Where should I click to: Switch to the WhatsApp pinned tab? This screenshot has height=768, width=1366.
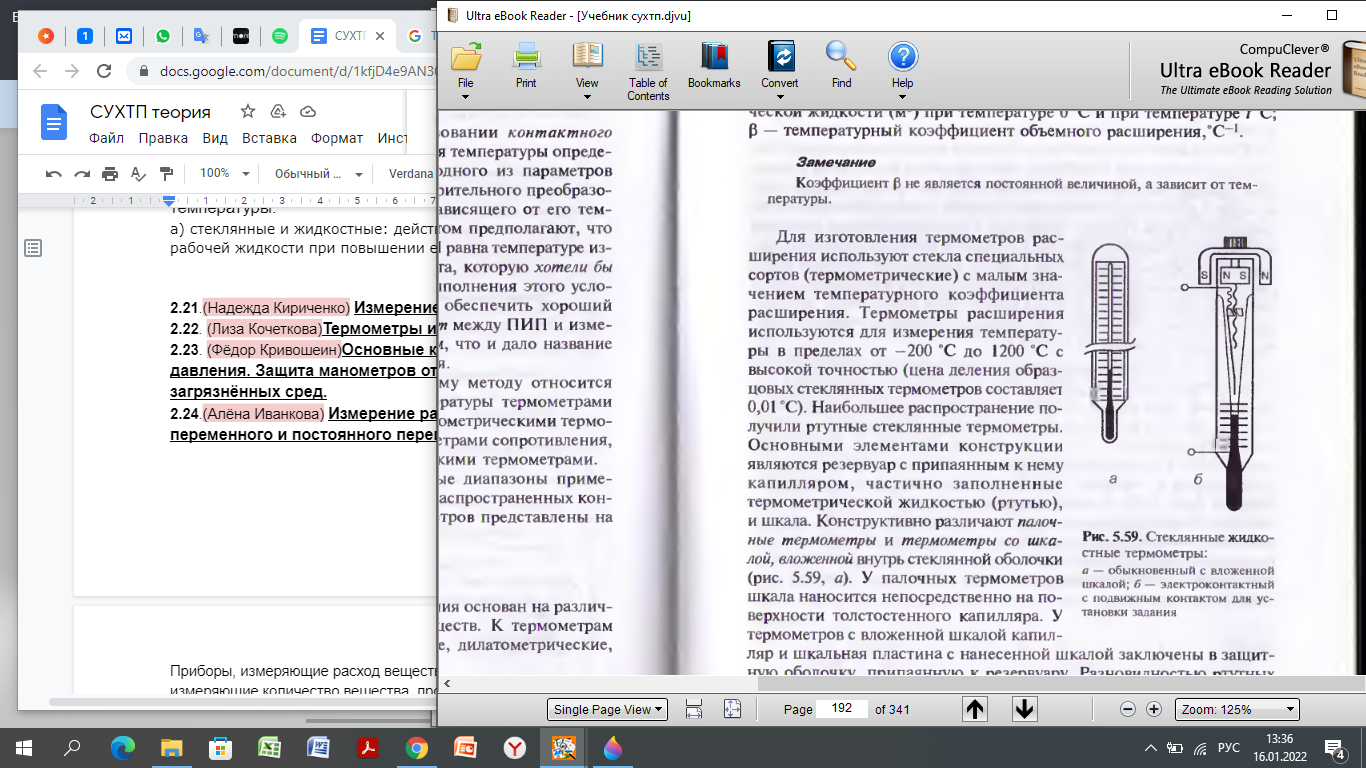162,36
